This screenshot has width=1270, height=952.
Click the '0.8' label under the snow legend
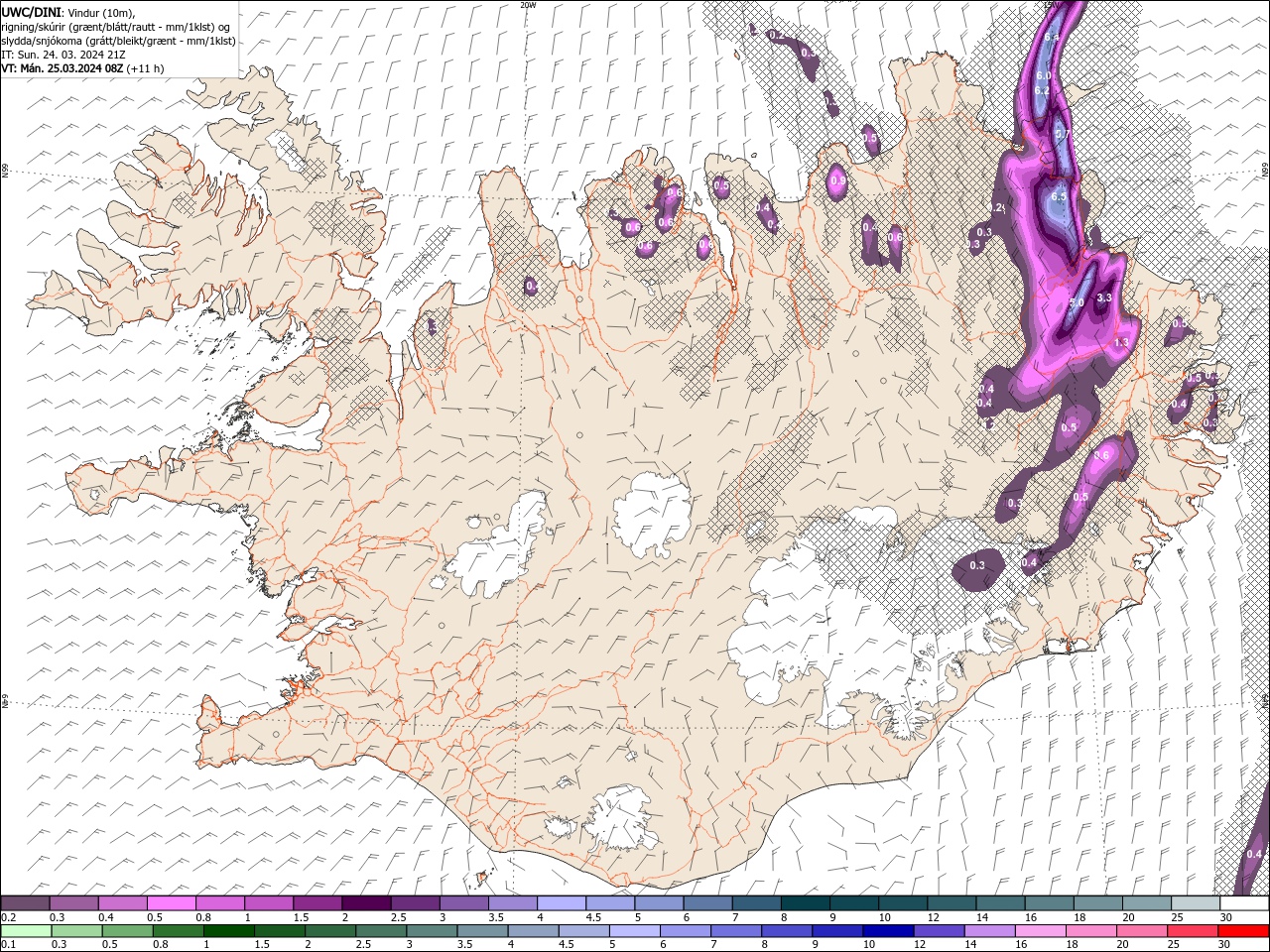click(x=203, y=917)
